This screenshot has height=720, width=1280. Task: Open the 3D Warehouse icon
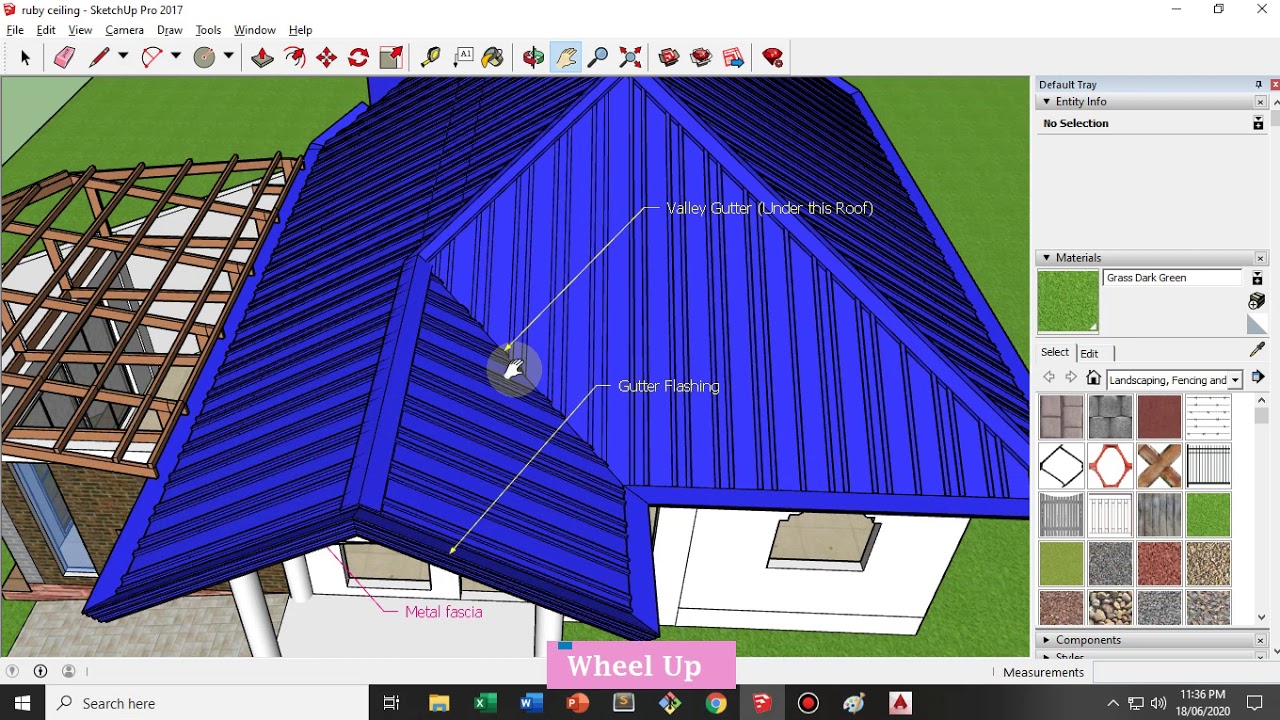coord(669,58)
